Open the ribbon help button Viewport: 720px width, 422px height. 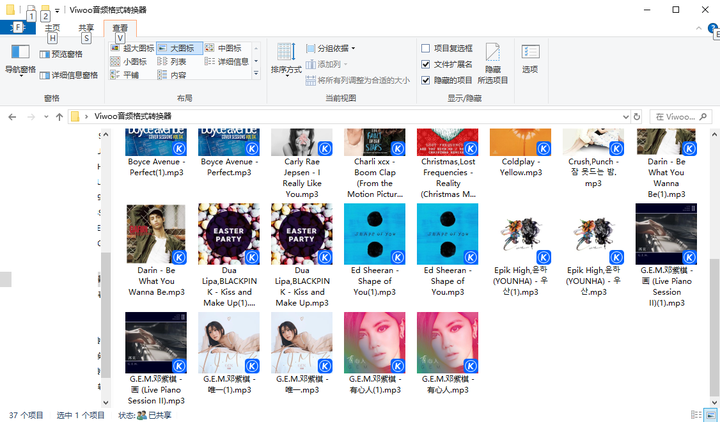(714, 28)
